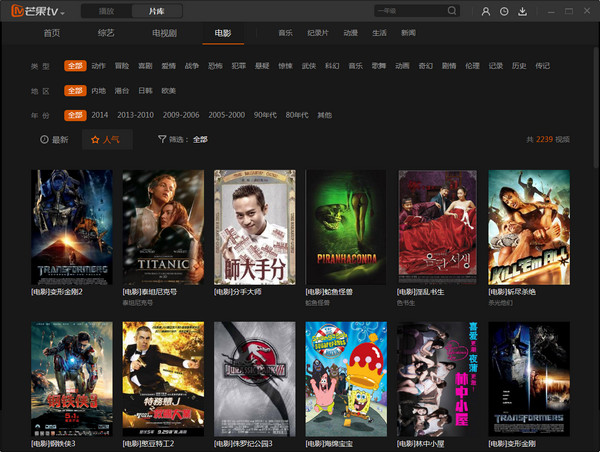
Task: Sort by 最新 latest
Action: point(54,140)
